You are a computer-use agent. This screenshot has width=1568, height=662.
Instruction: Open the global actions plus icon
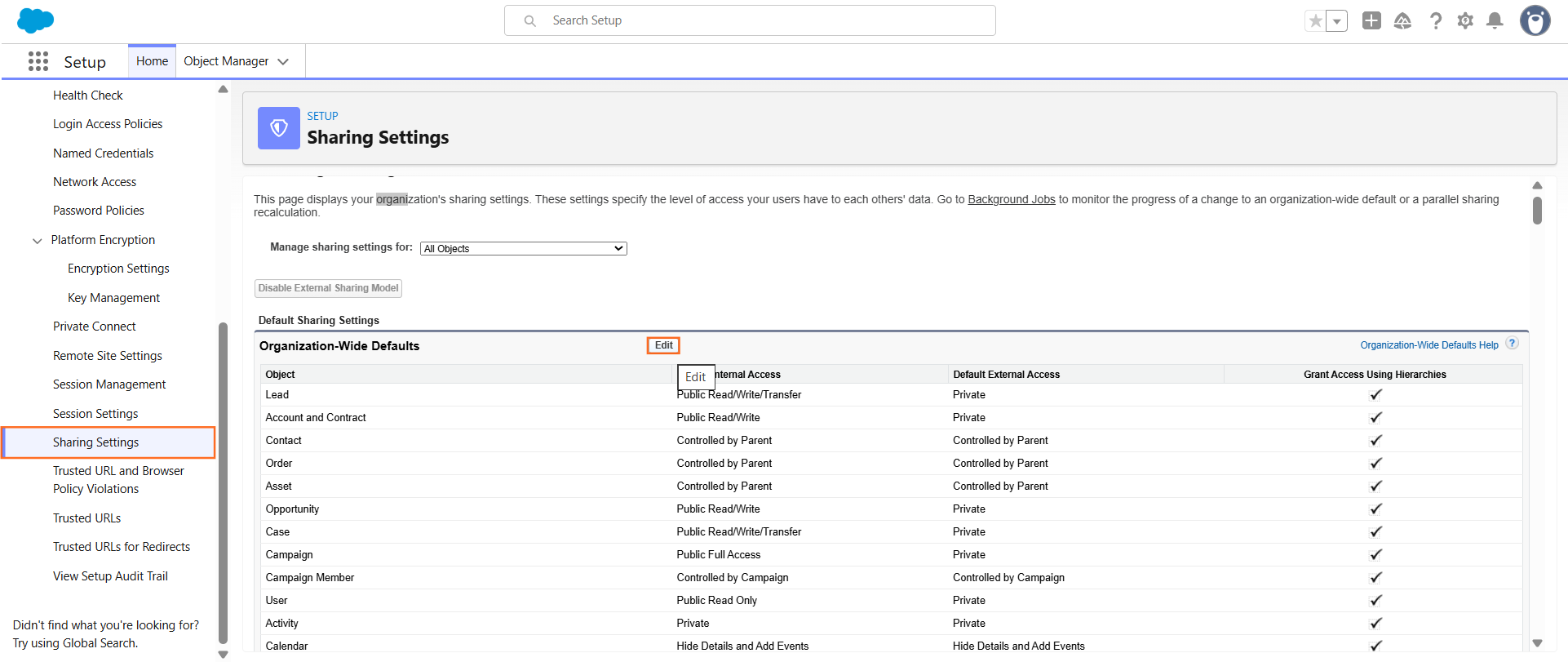1371,20
